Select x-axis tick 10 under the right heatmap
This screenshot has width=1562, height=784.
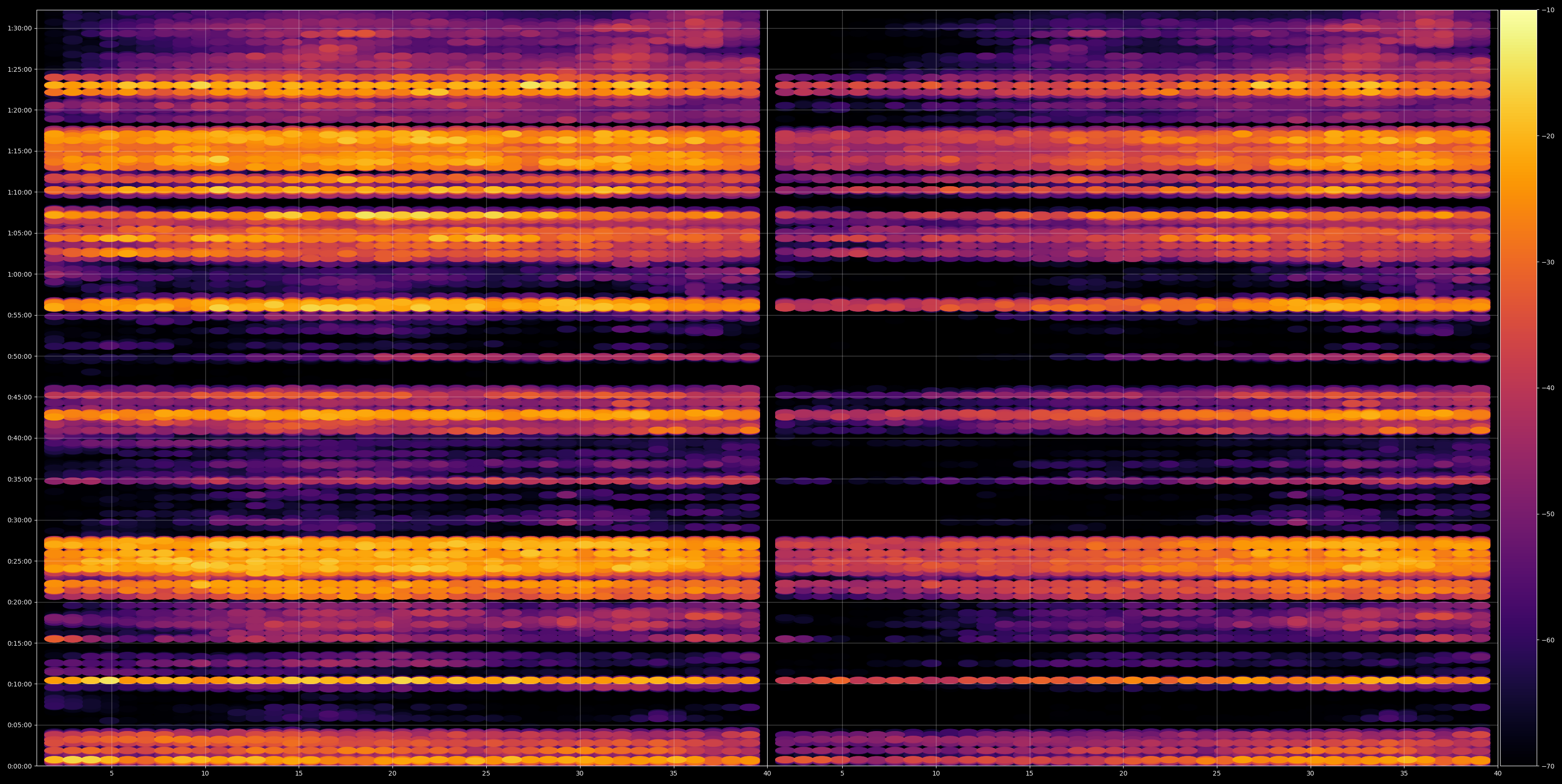(x=936, y=774)
